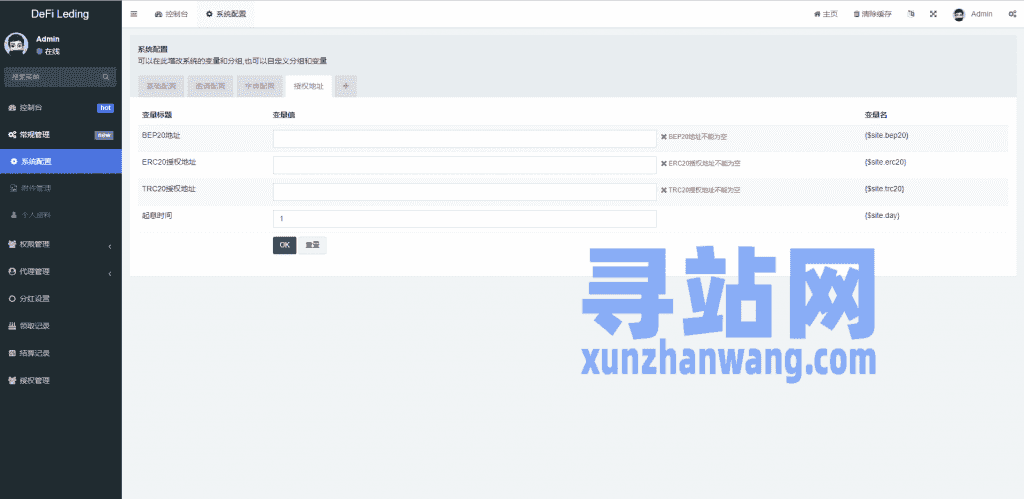The height and width of the screenshot is (499, 1024).
Task: Expand 权限管理 chevron in sidebar
Action: 110,246
